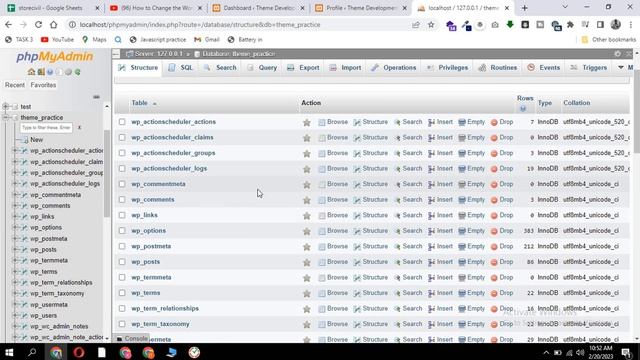Click the reload navigation panel green icon
Image resolution: width=640 pixels, height=360 pixels.
(x=78, y=72)
